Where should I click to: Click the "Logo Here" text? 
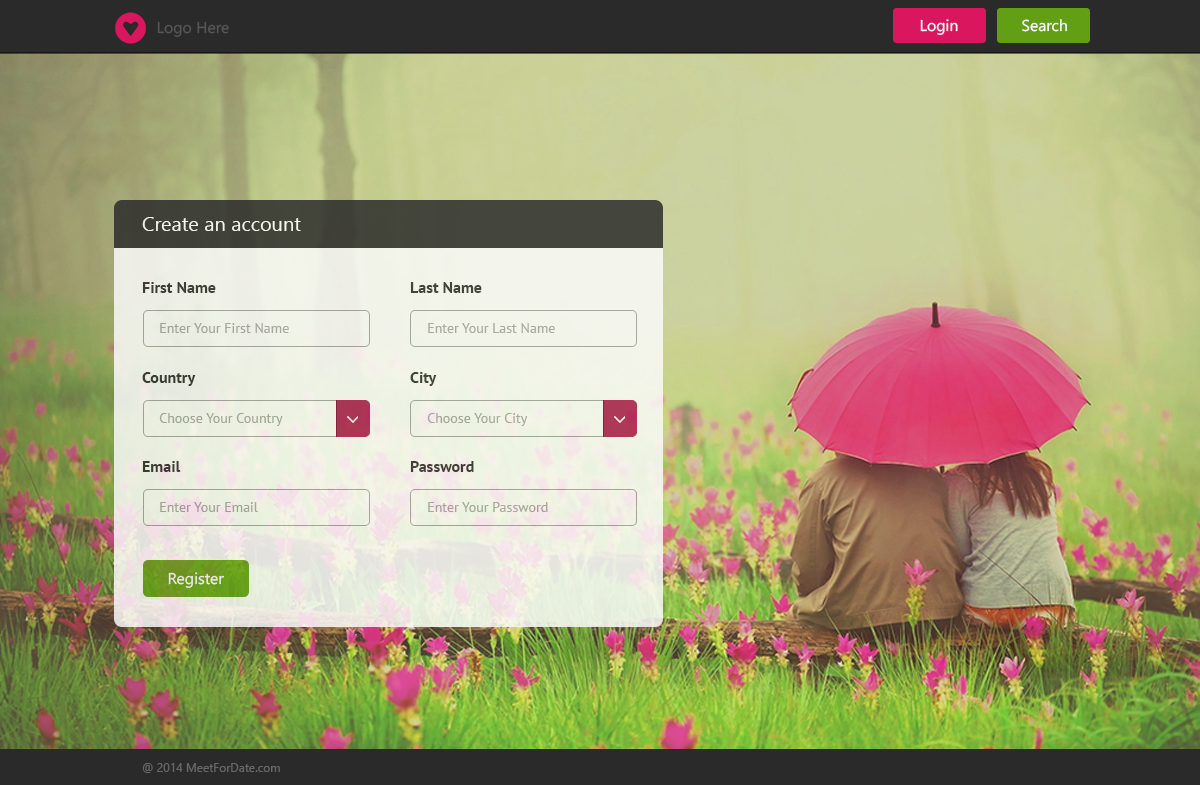[193, 28]
